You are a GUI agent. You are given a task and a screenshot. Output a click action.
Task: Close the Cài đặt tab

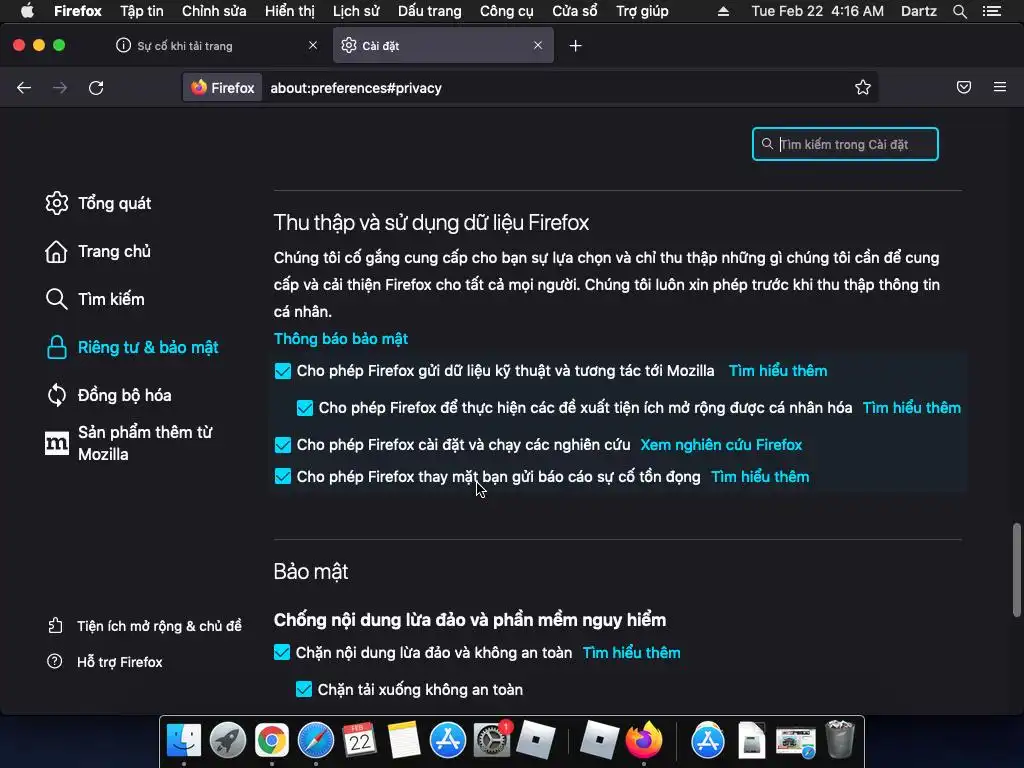pos(537,45)
